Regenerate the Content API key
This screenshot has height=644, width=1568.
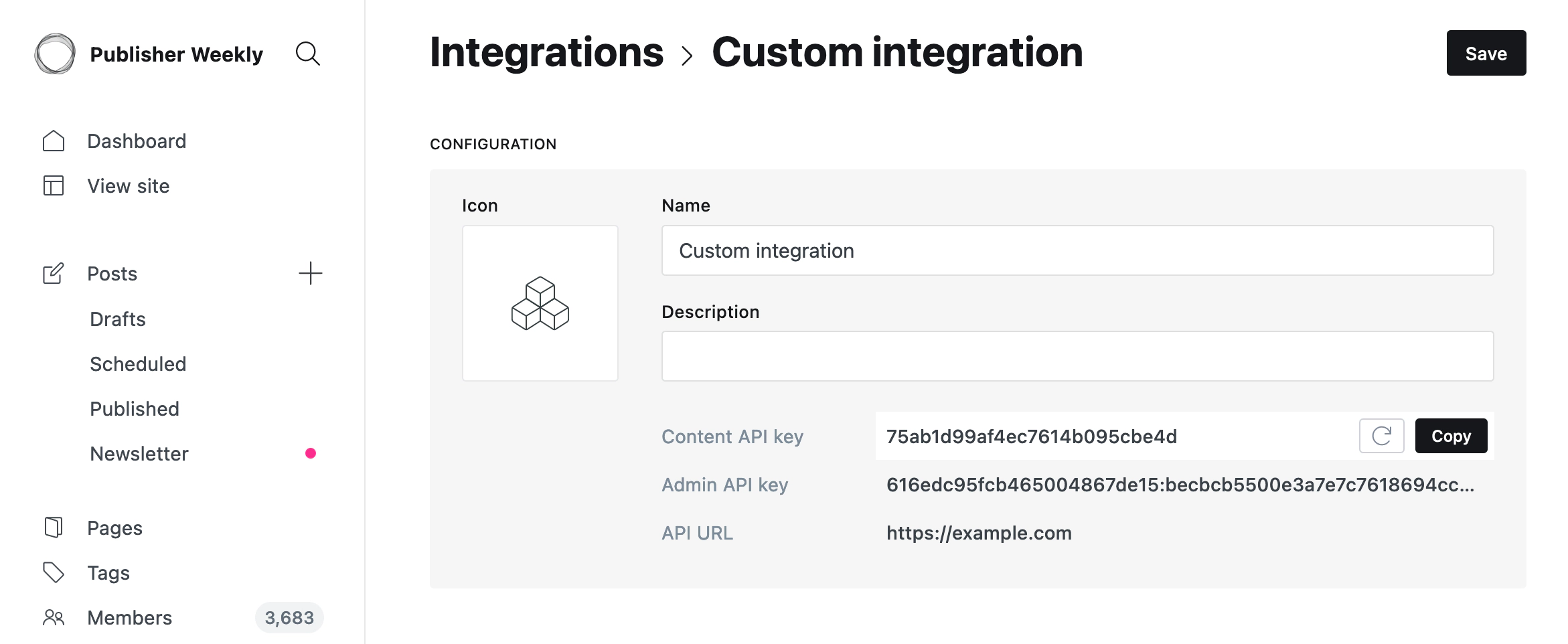pyautogui.click(x=1381, y=436)
